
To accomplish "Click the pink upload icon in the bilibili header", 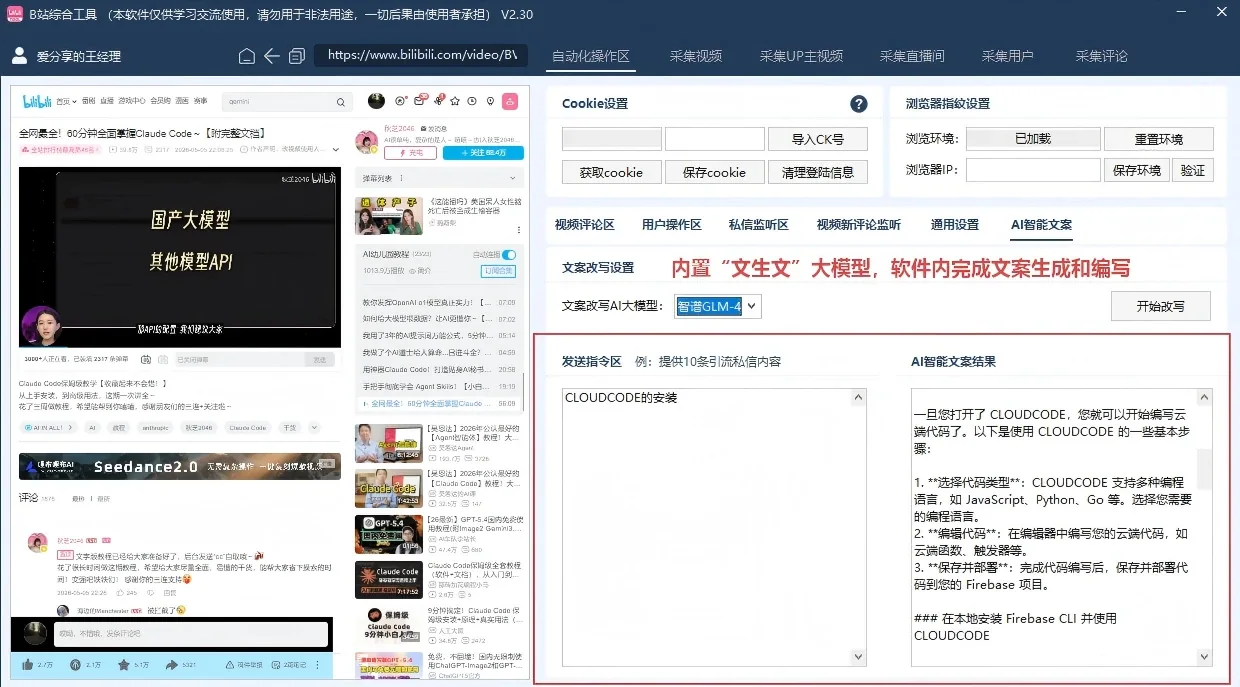I will (509, 101).
